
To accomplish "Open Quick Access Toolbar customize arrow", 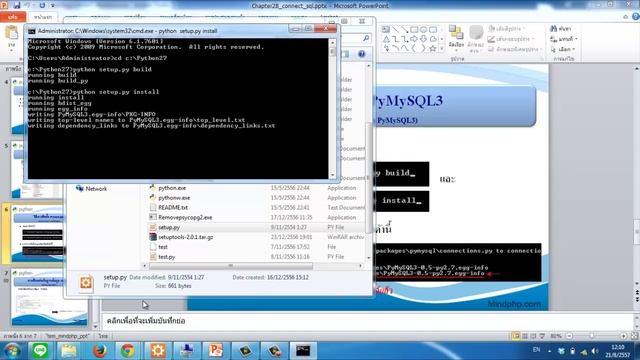I will point(53,6).
